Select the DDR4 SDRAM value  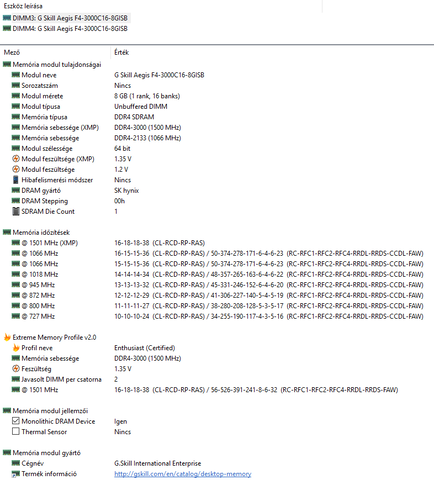[x=134, y=117]
